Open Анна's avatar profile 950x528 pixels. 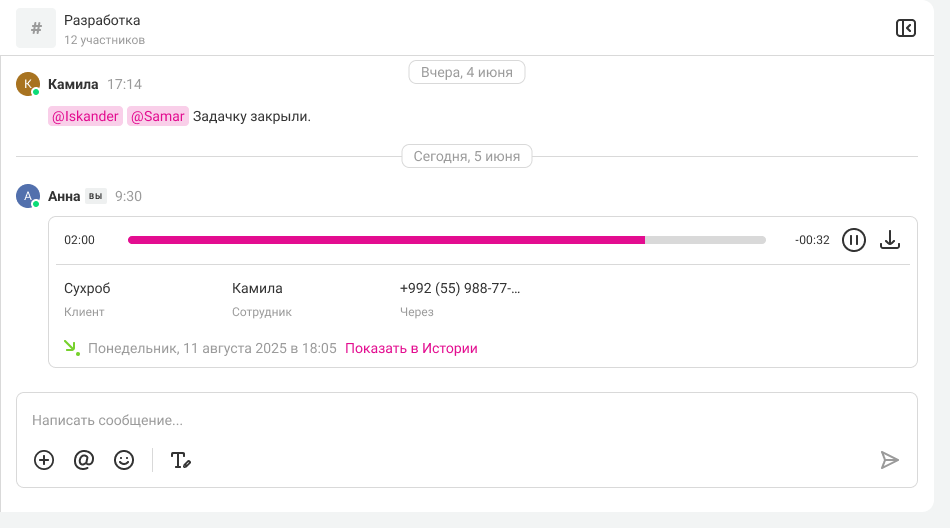point(28,196)
